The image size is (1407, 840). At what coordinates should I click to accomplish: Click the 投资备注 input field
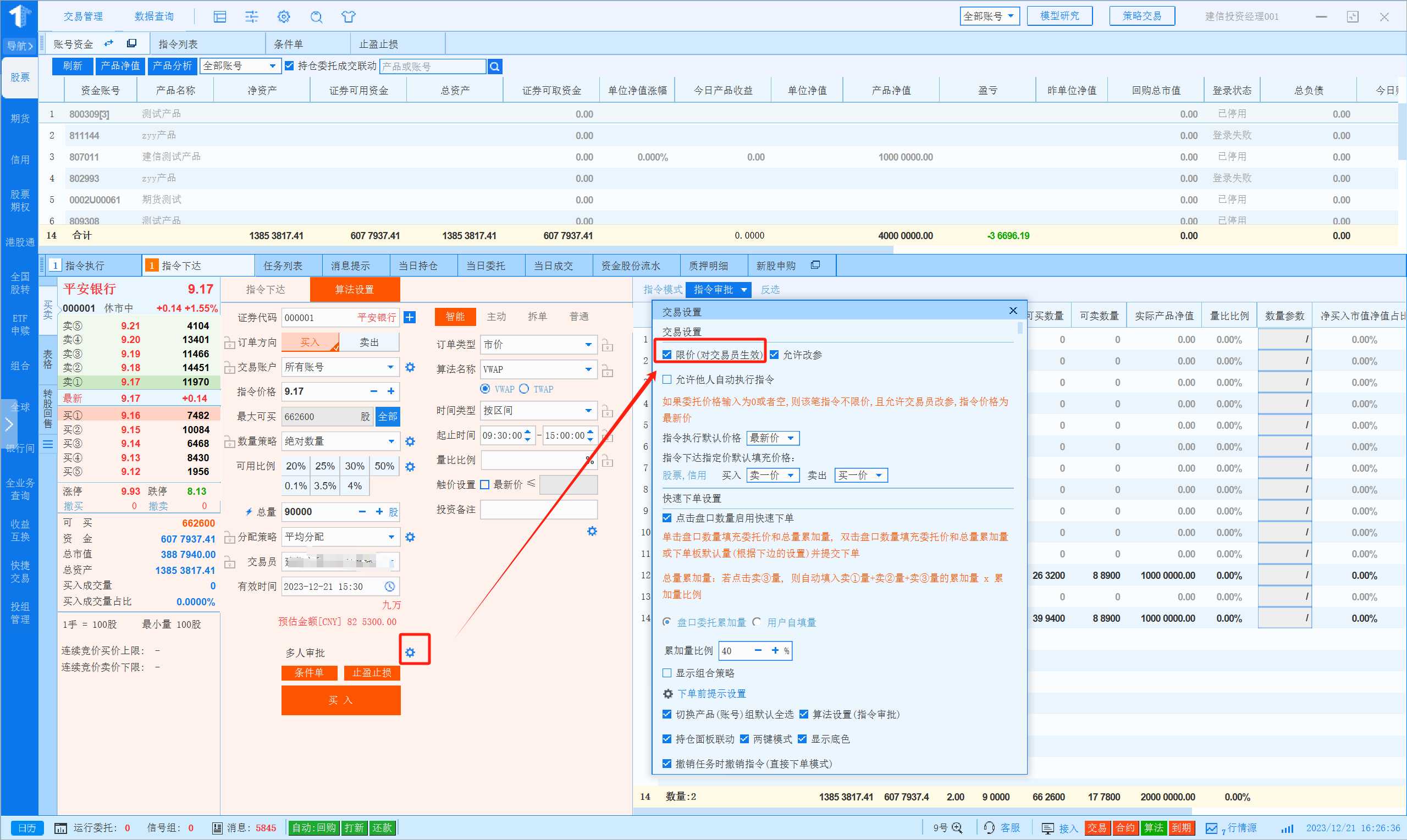[538, 510]
